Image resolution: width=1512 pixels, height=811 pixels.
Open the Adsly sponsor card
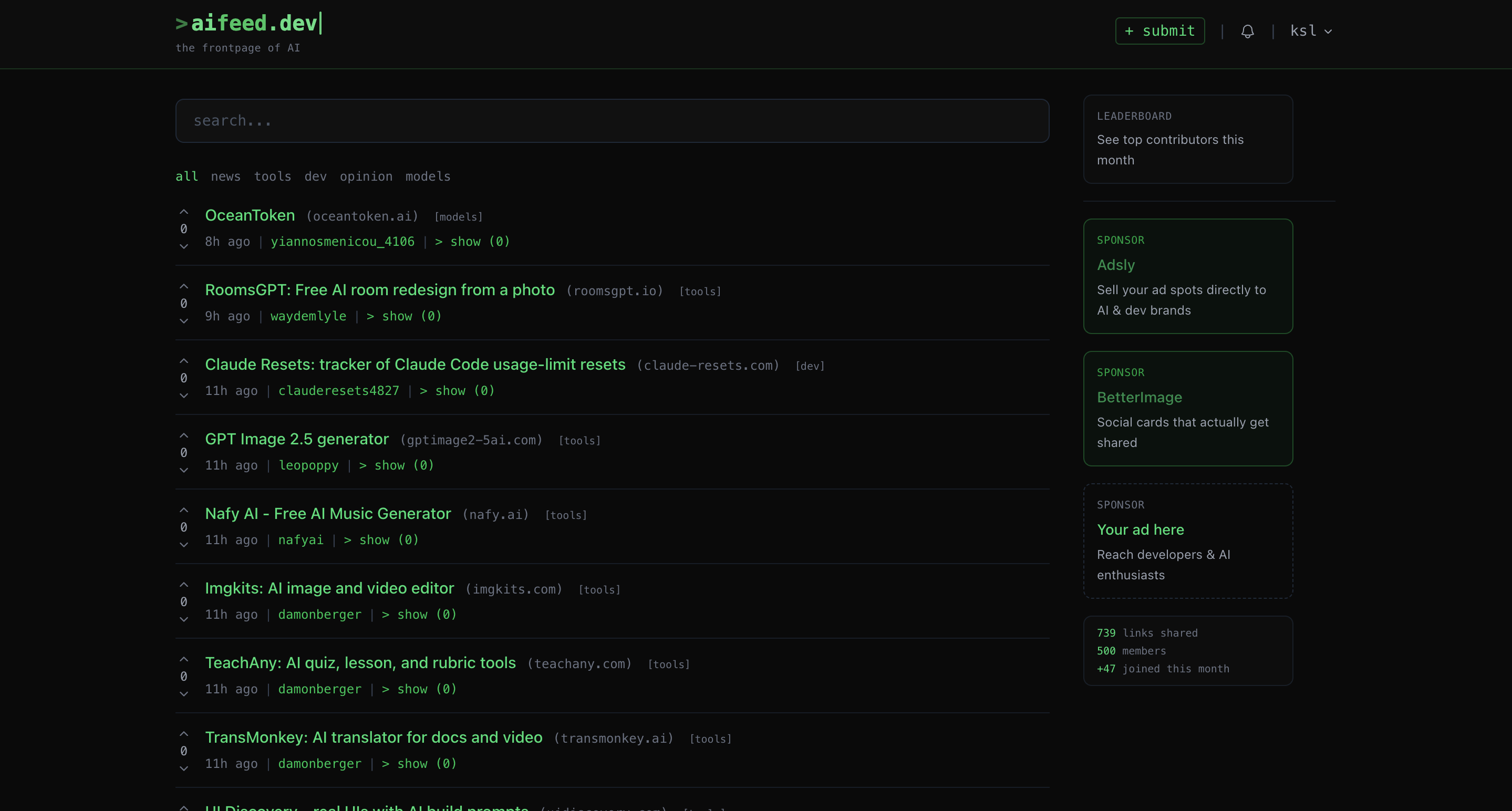click(1188, 276)
